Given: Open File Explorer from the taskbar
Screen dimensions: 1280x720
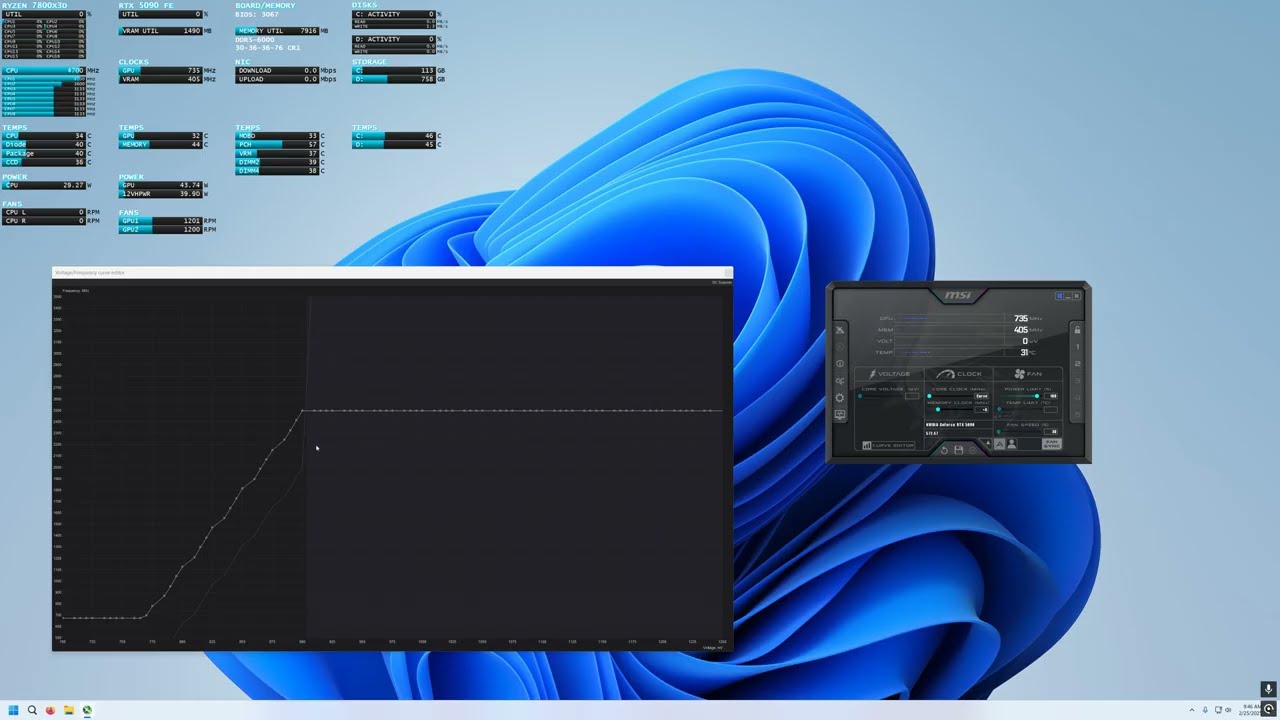Looking at the screenshot, I should [x=68, y=710].
